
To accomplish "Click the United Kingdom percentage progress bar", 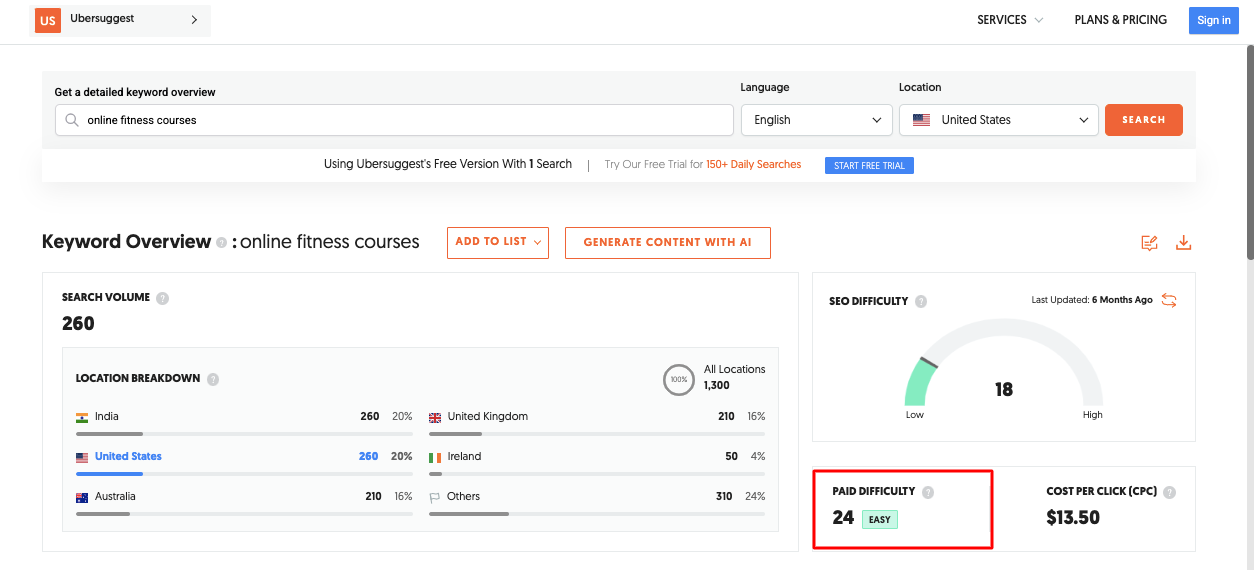I will [x=597, y=434].
